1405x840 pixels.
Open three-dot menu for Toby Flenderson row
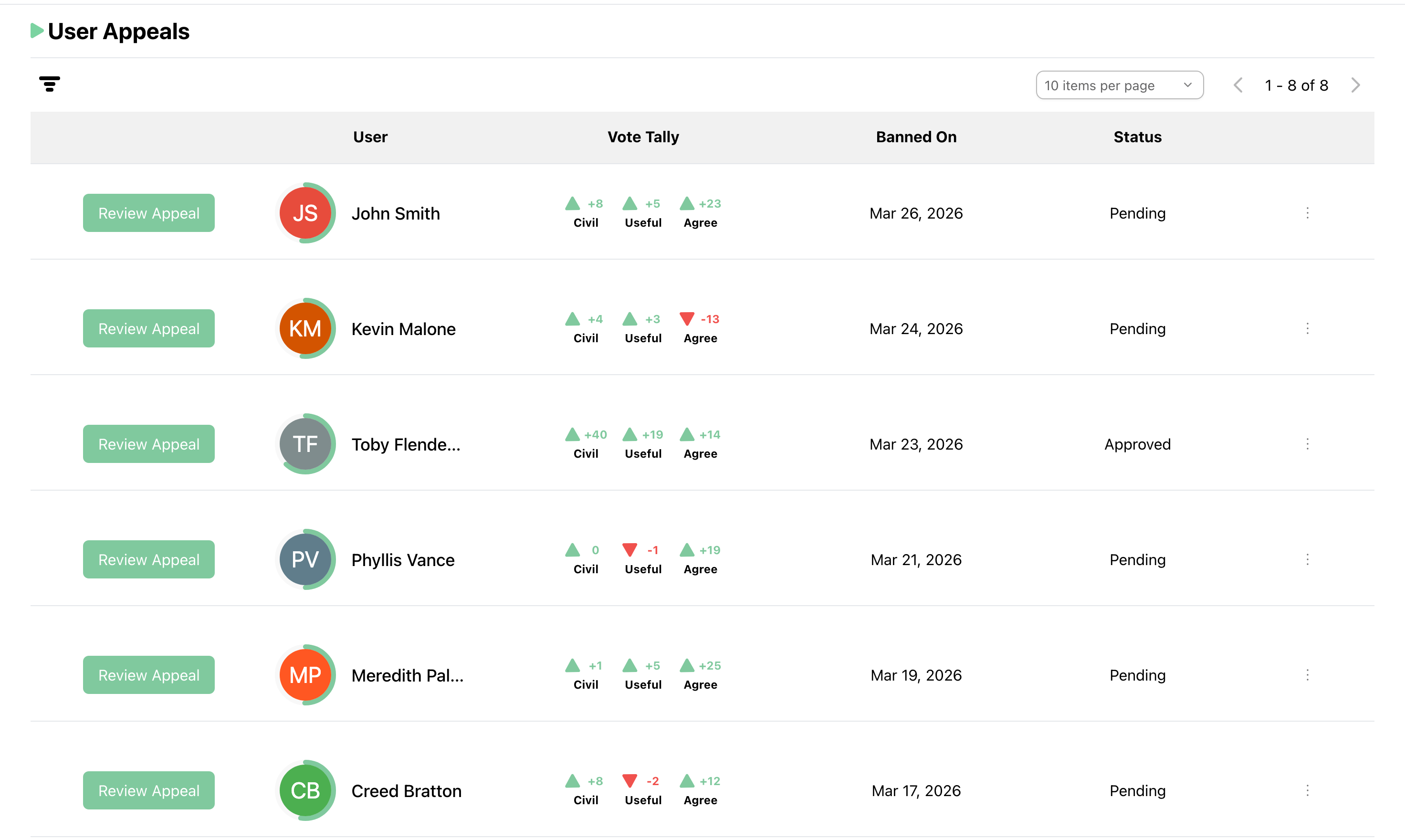[x=1307, y=444]
